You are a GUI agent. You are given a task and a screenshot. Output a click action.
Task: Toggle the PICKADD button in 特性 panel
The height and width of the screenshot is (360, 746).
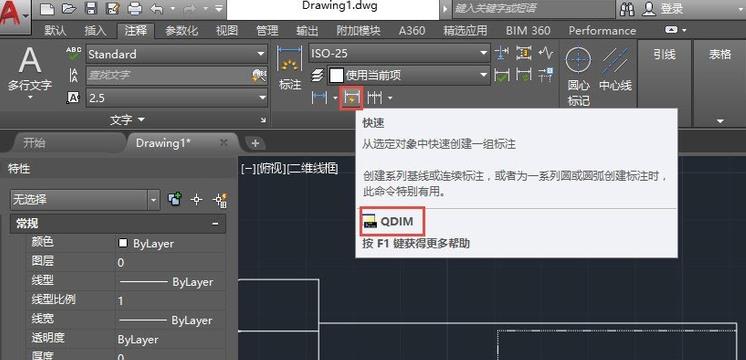coord(175,200)
